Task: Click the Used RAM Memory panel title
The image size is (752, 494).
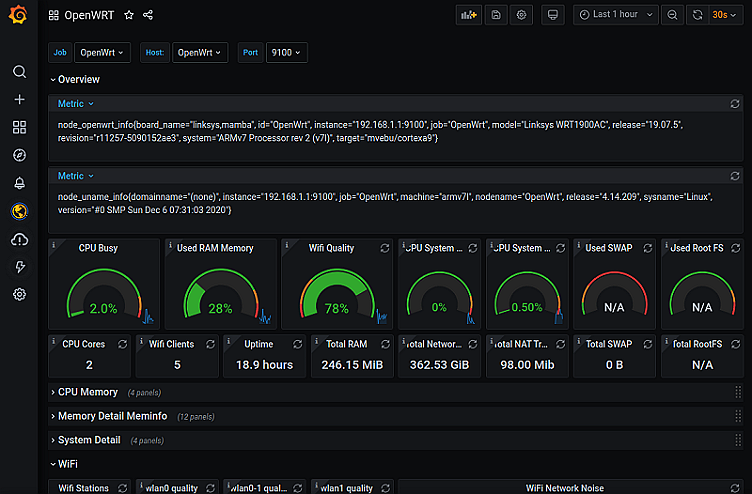Action: tap(215, 248)
